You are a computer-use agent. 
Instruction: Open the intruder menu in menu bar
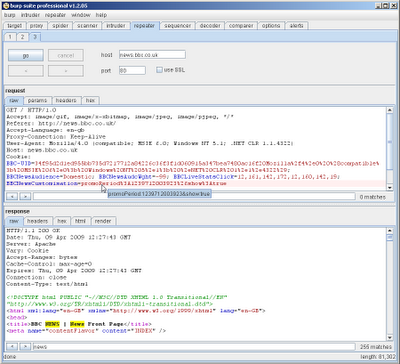tap(30, 15)
